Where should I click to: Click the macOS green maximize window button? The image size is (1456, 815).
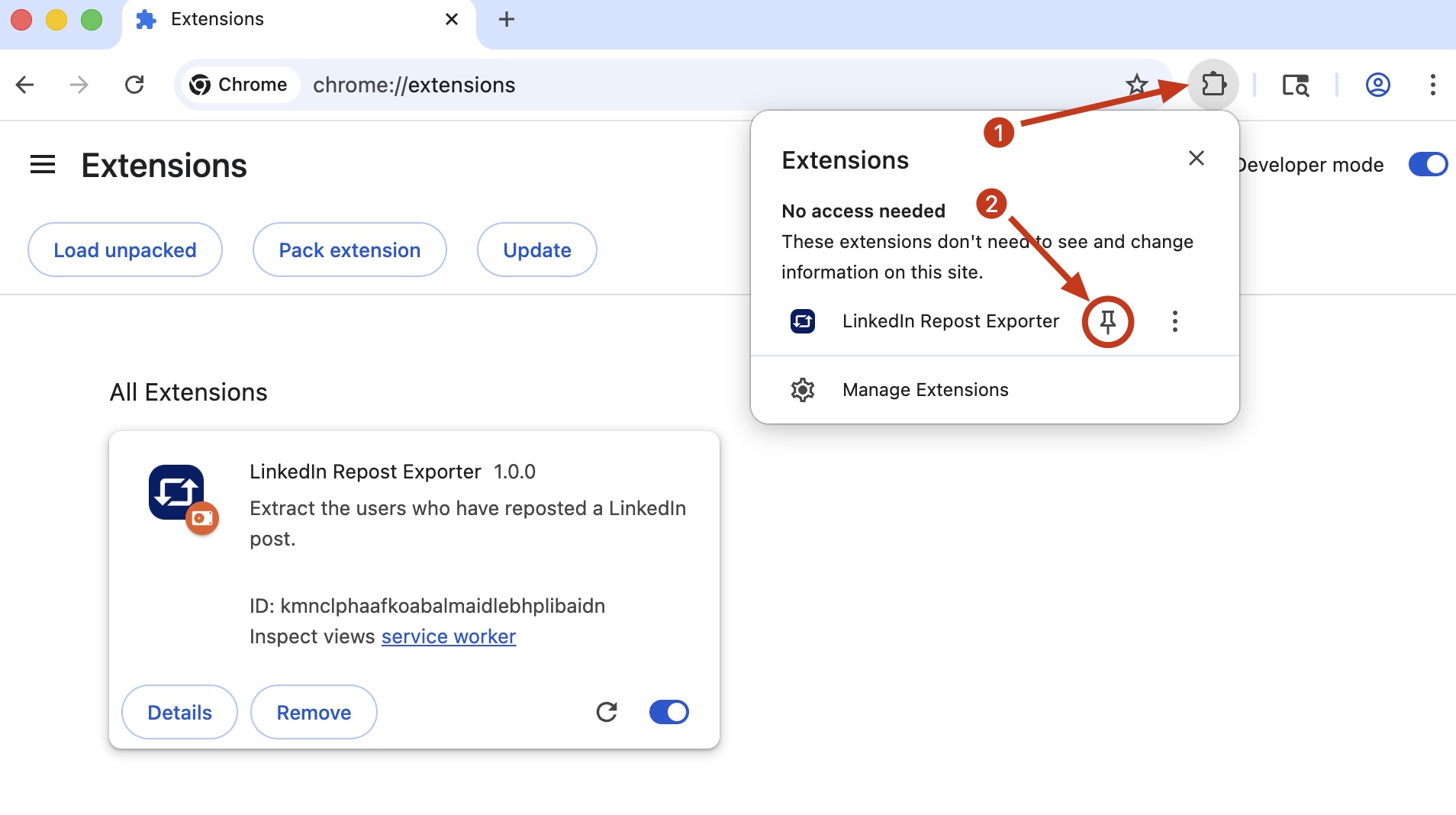(x=92, y=20)
